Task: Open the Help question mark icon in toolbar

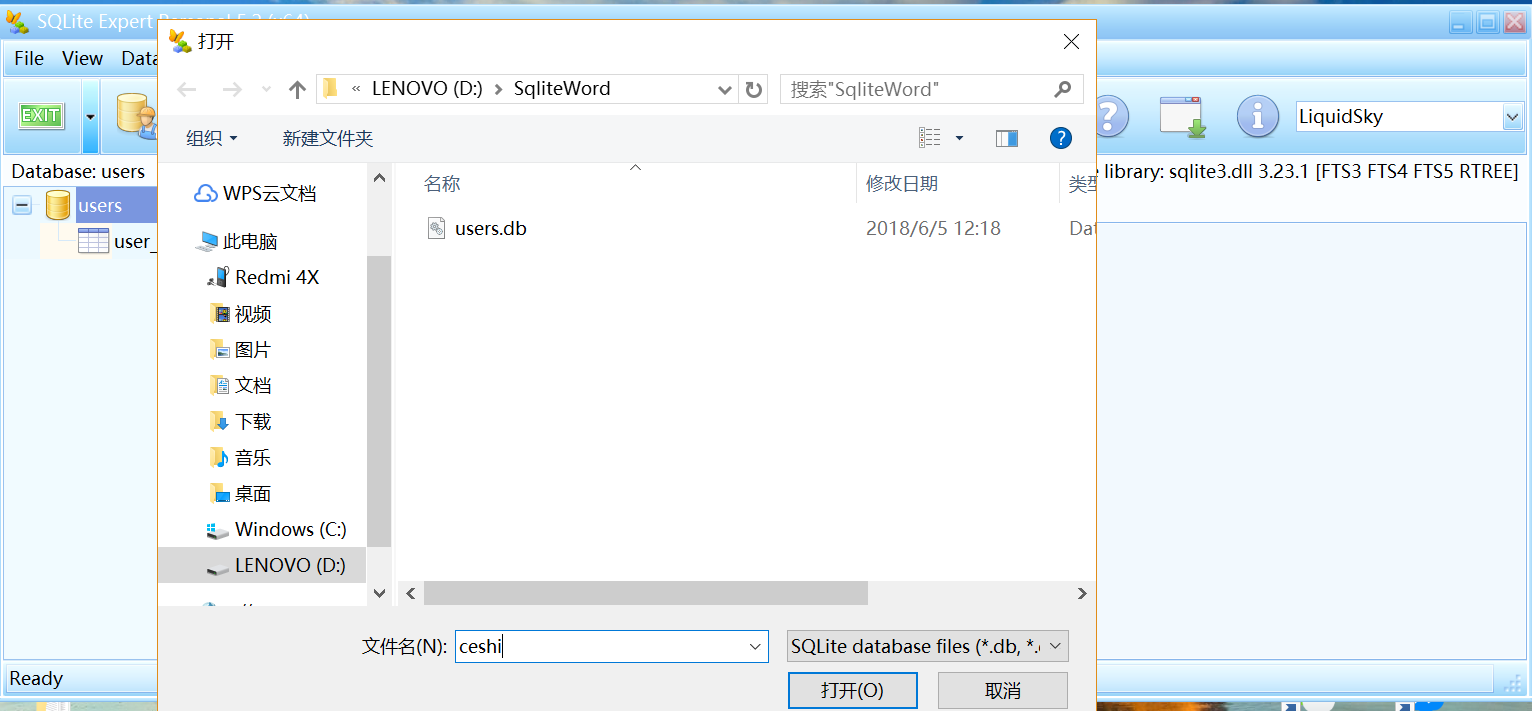Action: pos(1112,116)
